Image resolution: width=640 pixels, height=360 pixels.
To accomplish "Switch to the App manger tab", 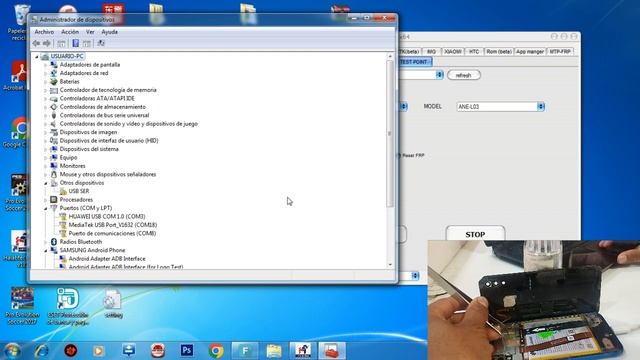I will [530, 51].
